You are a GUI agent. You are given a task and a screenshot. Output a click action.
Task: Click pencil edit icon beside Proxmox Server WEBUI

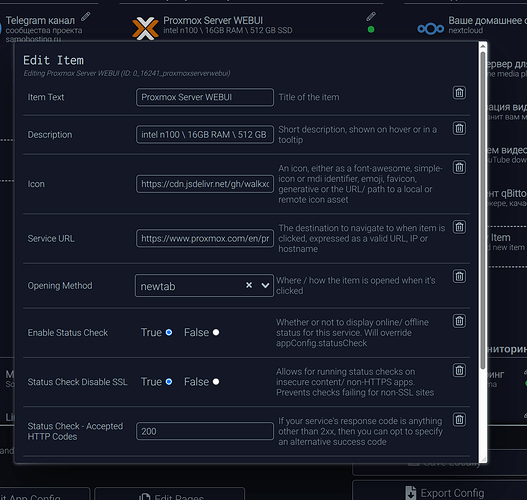click(x=371, y=16)
